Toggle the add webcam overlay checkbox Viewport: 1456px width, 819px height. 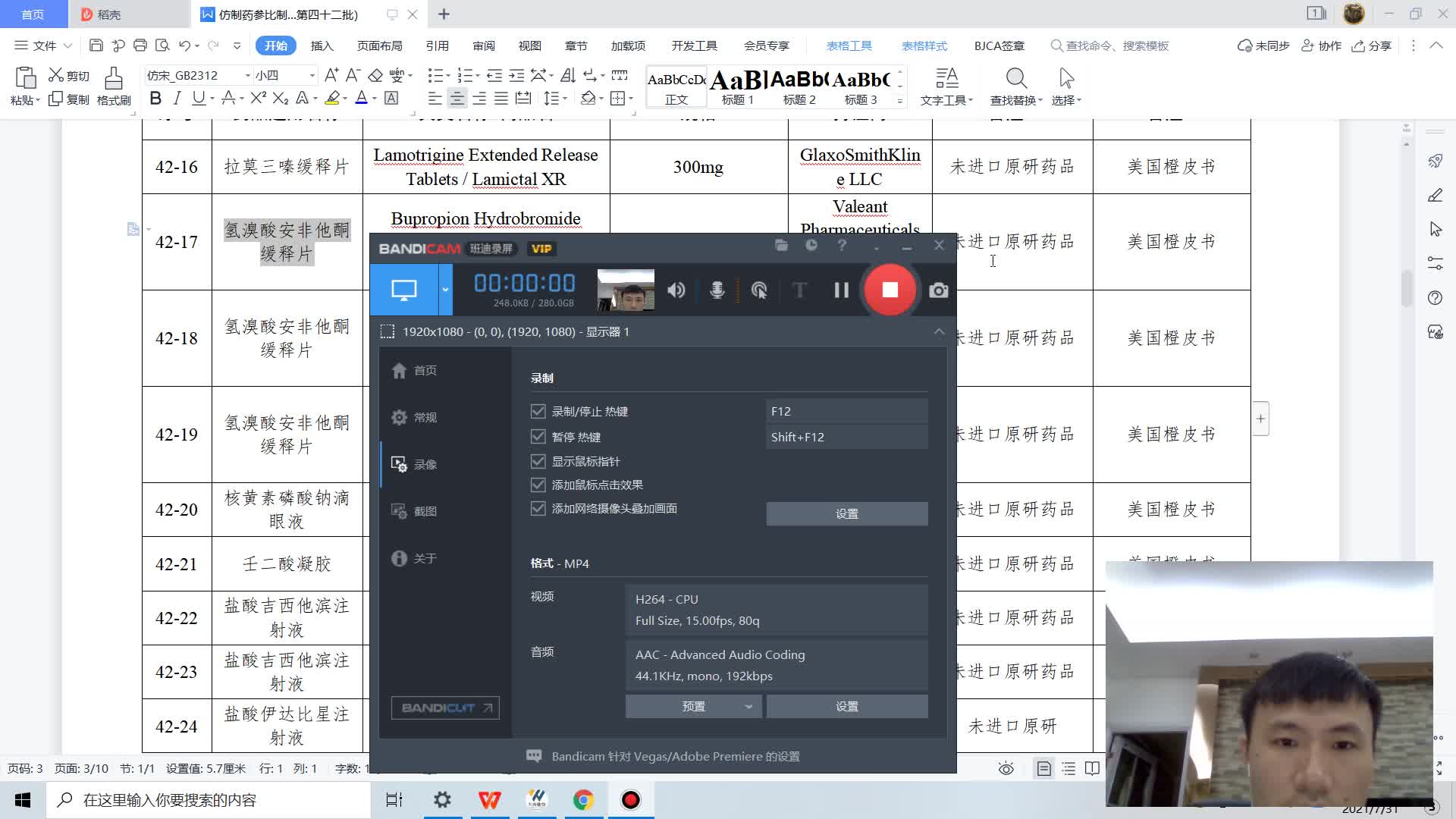538,508
